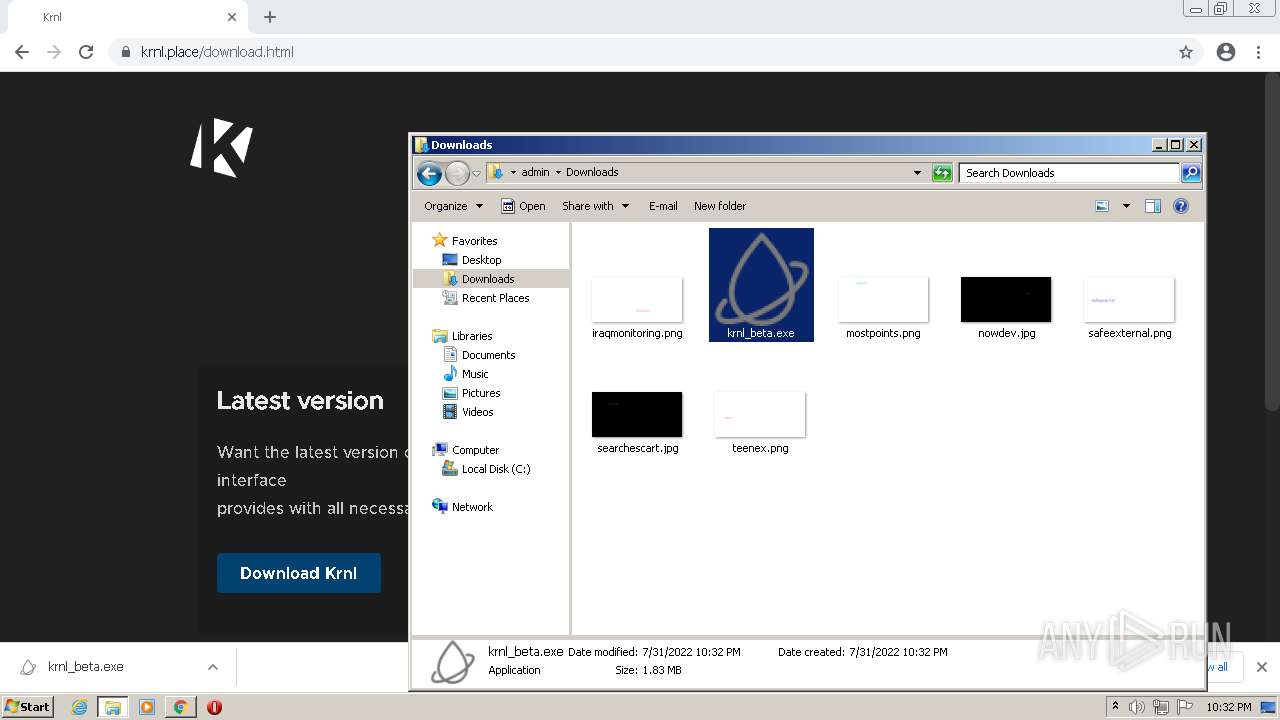Click the E-mail toolbar command
Image resolution: width=1280 pixels, height=720 pixels.
[663, 206]
